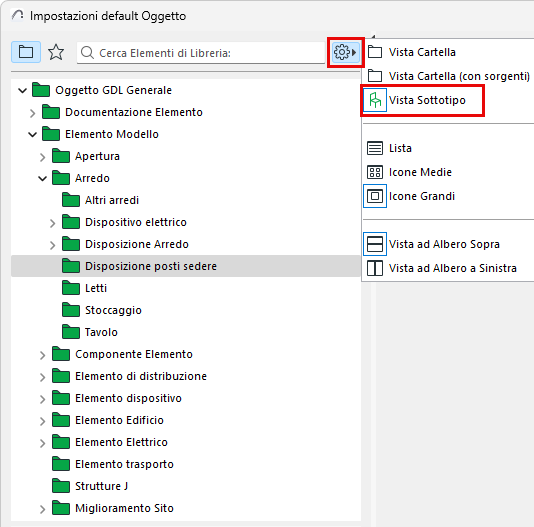The image size is (534, 527).
Task: Choose Vista Cartella (con sorgenti) entry
Action: coord(459,76)
